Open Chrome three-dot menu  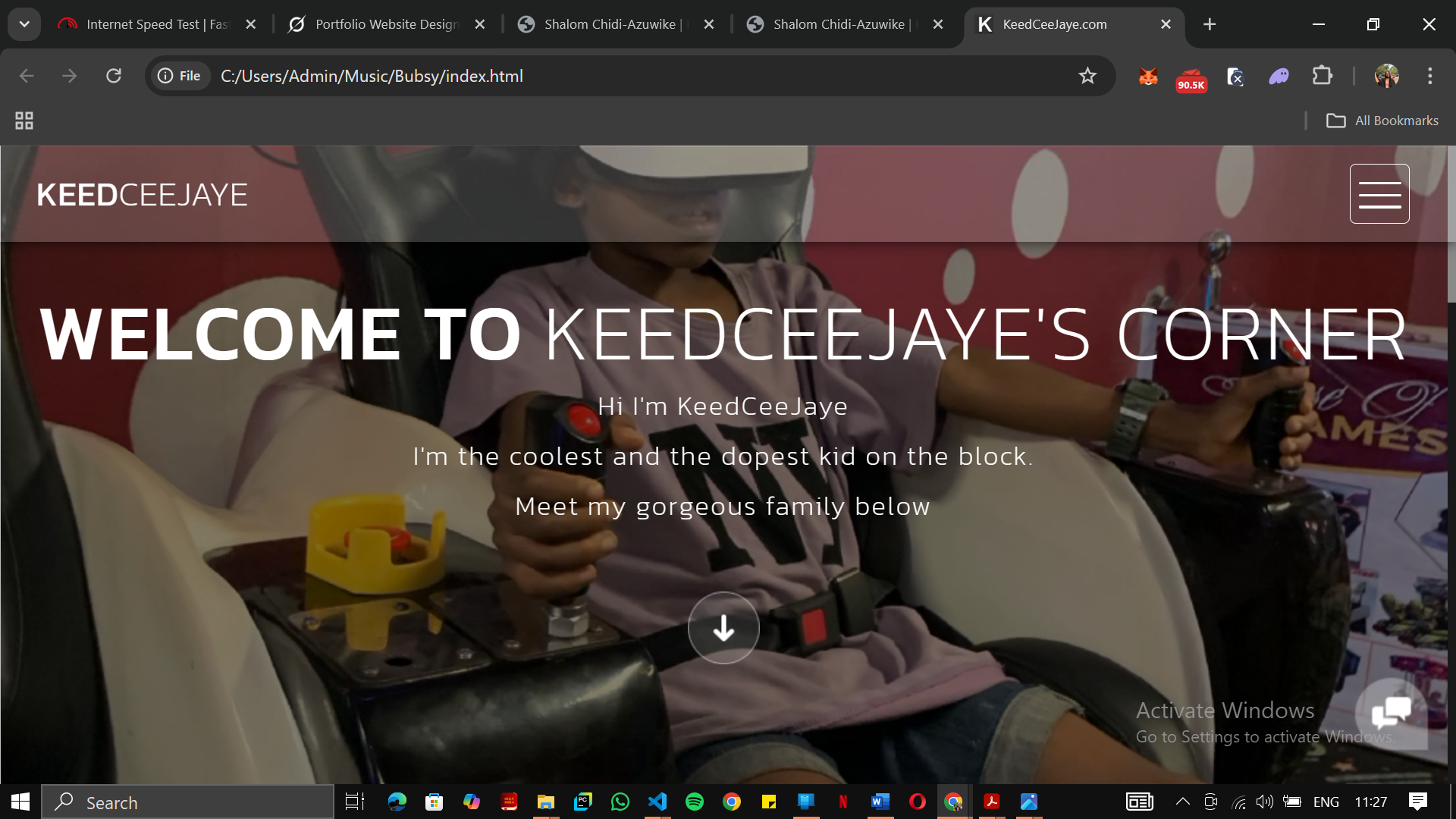pos(1429,76)
